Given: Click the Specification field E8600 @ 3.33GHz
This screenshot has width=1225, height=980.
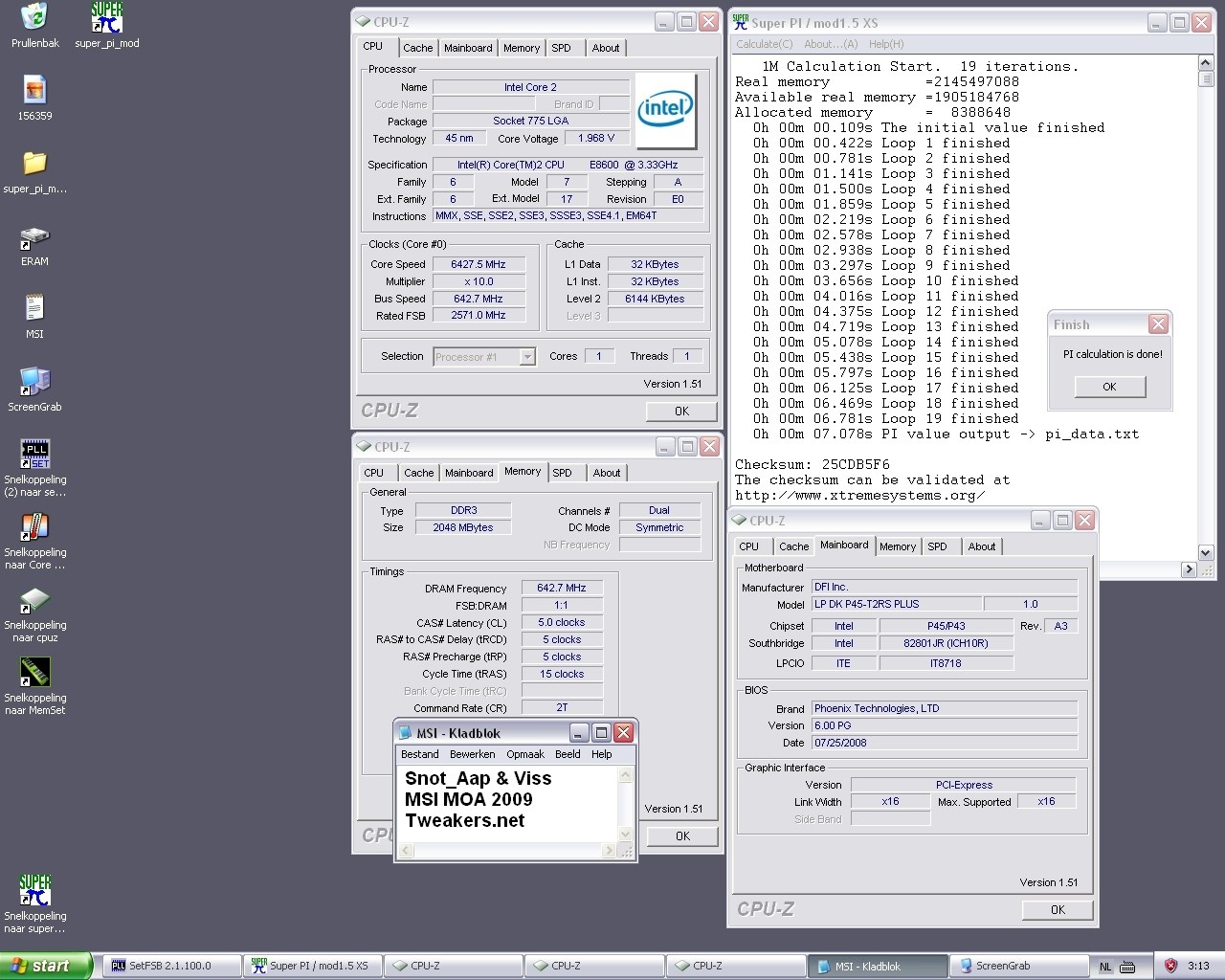Looking at the screenshot, I should tap(568, 165).
